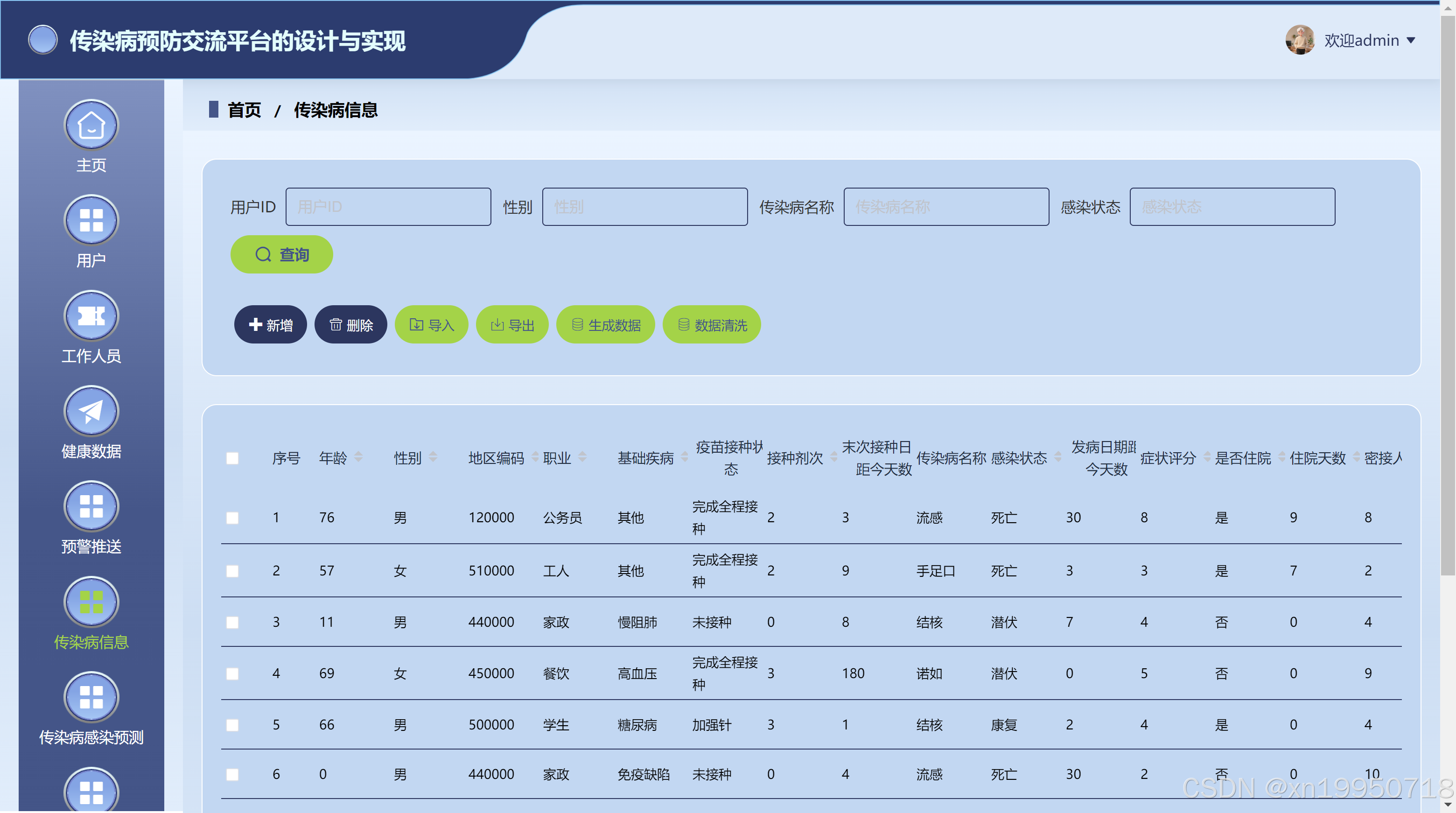The image size is (1456, 813).
Task: Tick the select-all checkbox in table header
Action: coord(232,458)
